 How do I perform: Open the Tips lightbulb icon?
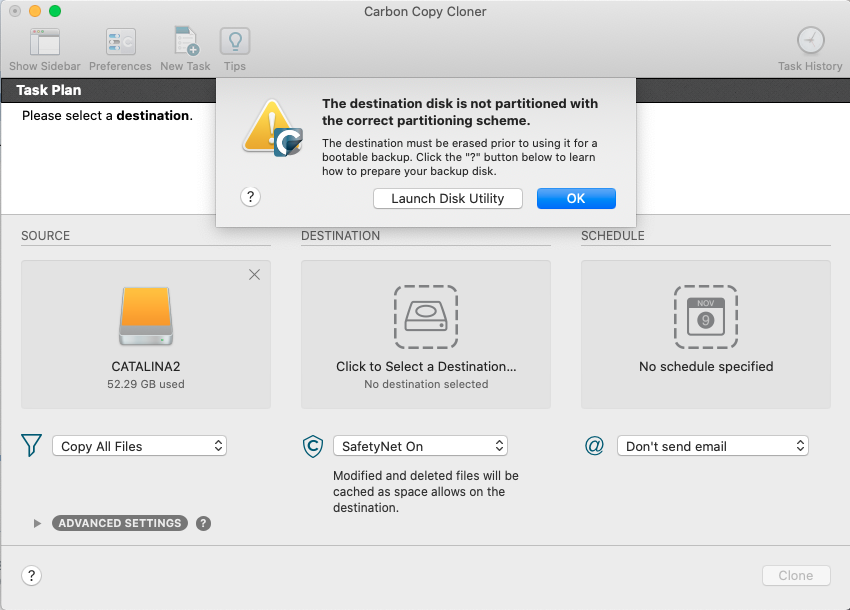[x=235, y=41]
